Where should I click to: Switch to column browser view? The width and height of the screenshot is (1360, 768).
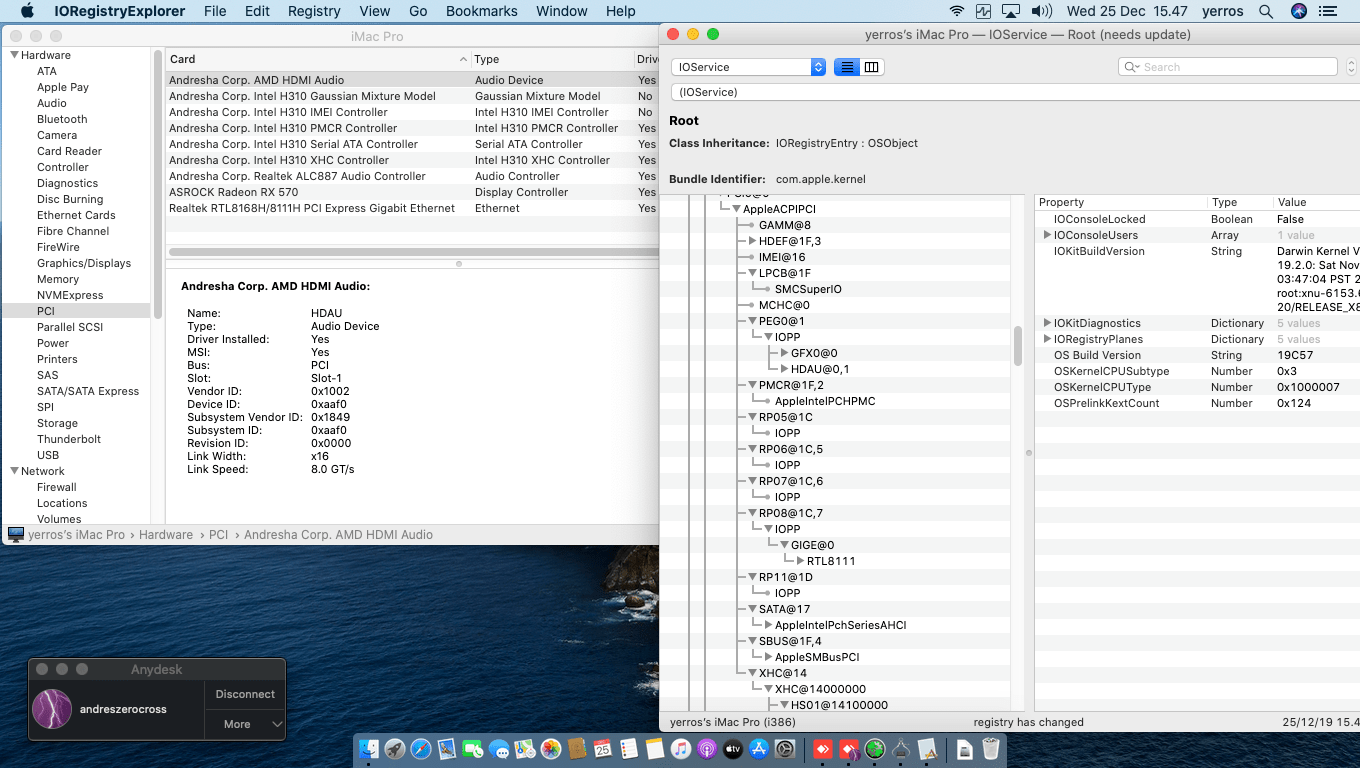click(x=872, y=67)
